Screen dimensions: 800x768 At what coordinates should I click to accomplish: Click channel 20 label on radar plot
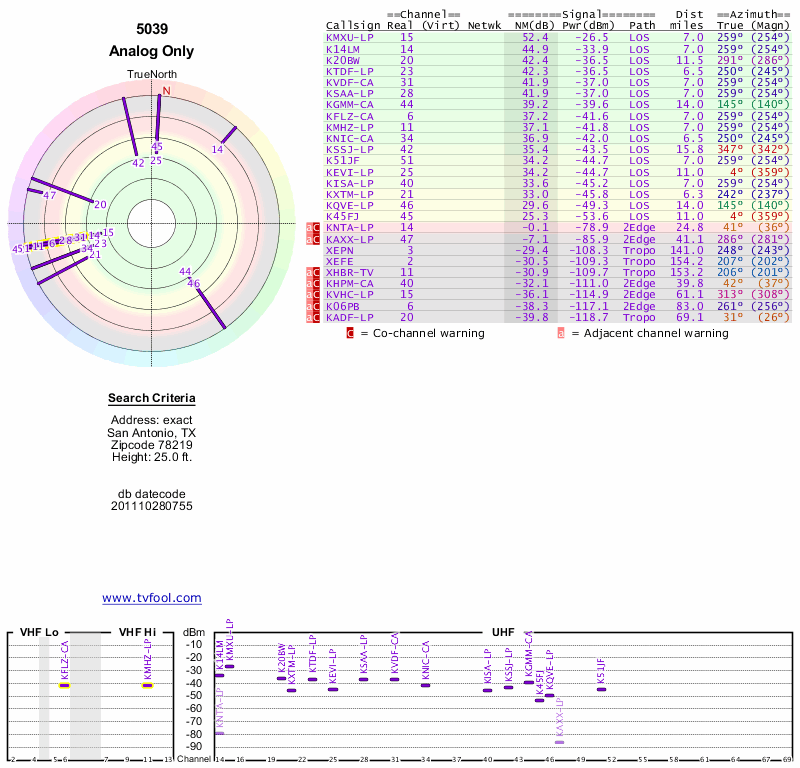click(x=99, y=204)
